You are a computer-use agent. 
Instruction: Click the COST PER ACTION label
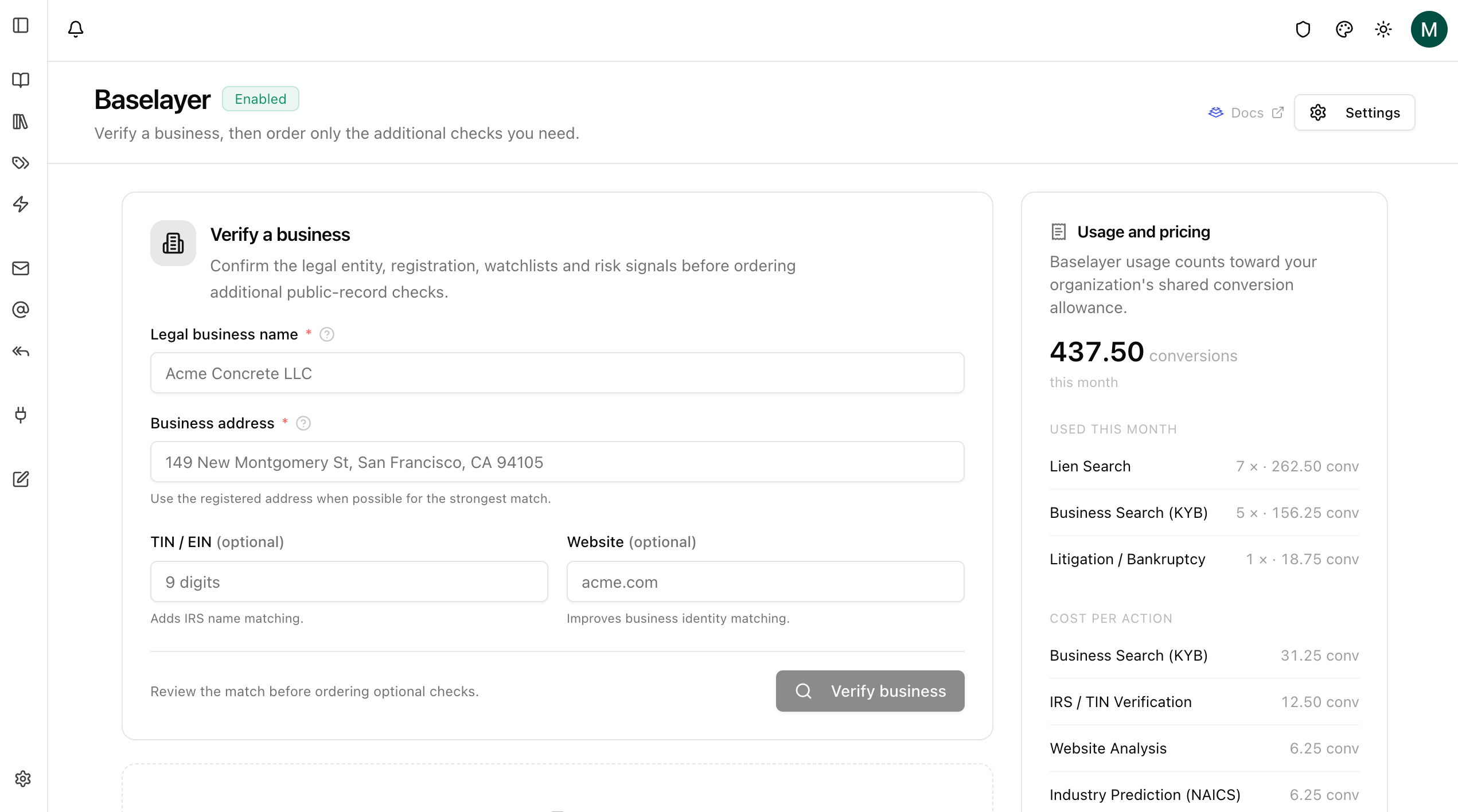pos(1111,618)
